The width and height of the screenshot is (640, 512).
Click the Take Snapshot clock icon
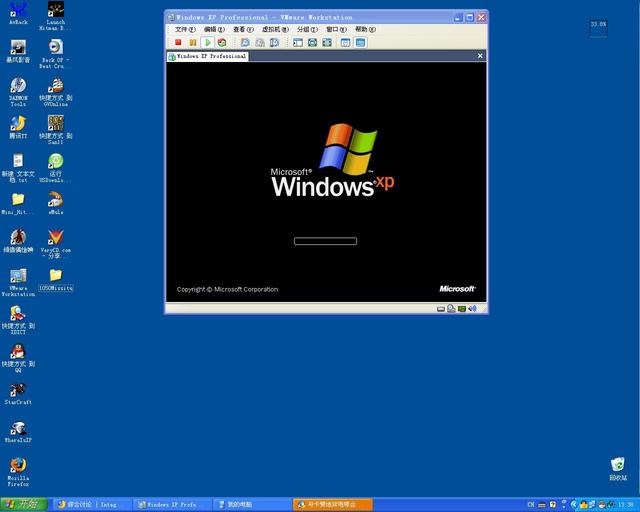245,42
